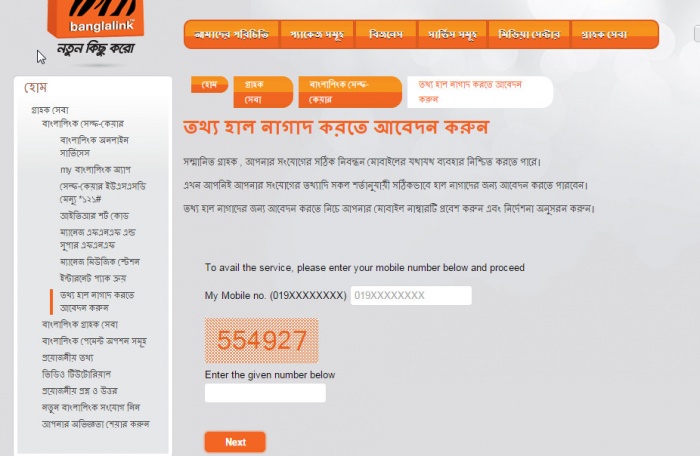
Task: Open the বিজনেস navigation menu
Action: (x=386, y=34)
